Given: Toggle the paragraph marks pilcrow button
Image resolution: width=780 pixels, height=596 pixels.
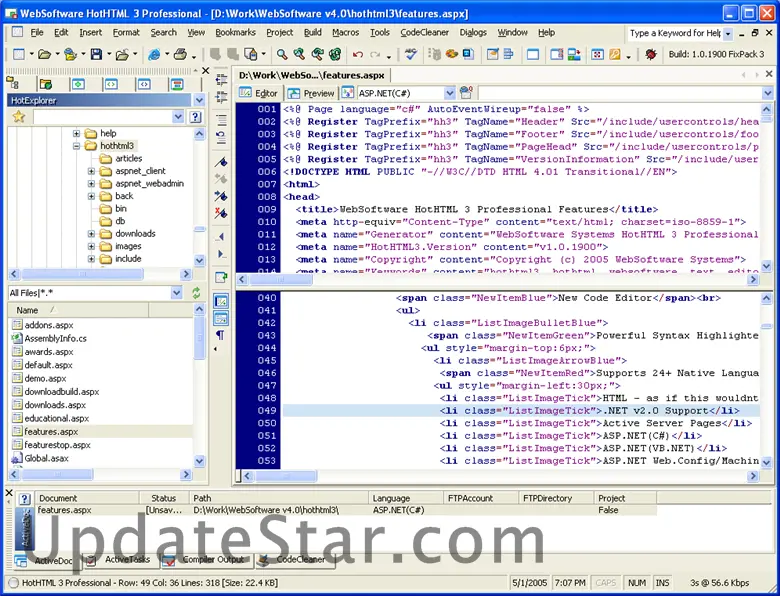Looking at the screenshot, I should [x=221, y=335].
